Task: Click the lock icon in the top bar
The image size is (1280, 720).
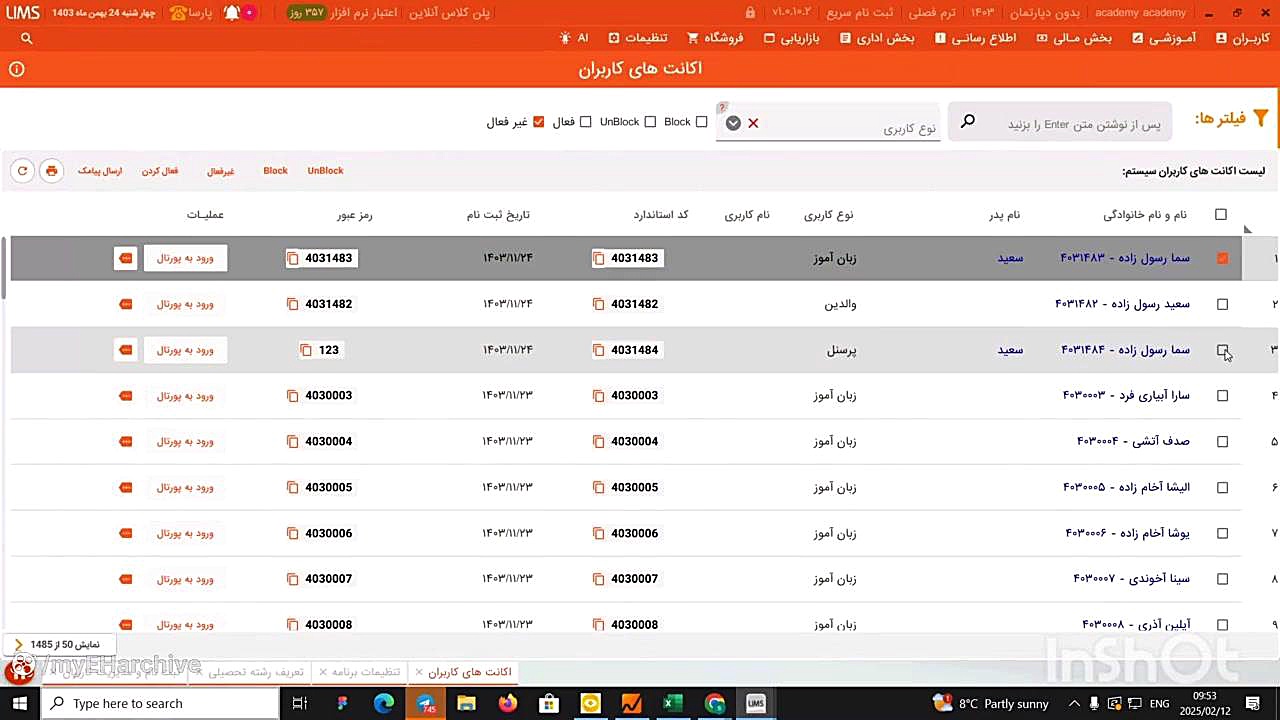Action: click(750, 13)
